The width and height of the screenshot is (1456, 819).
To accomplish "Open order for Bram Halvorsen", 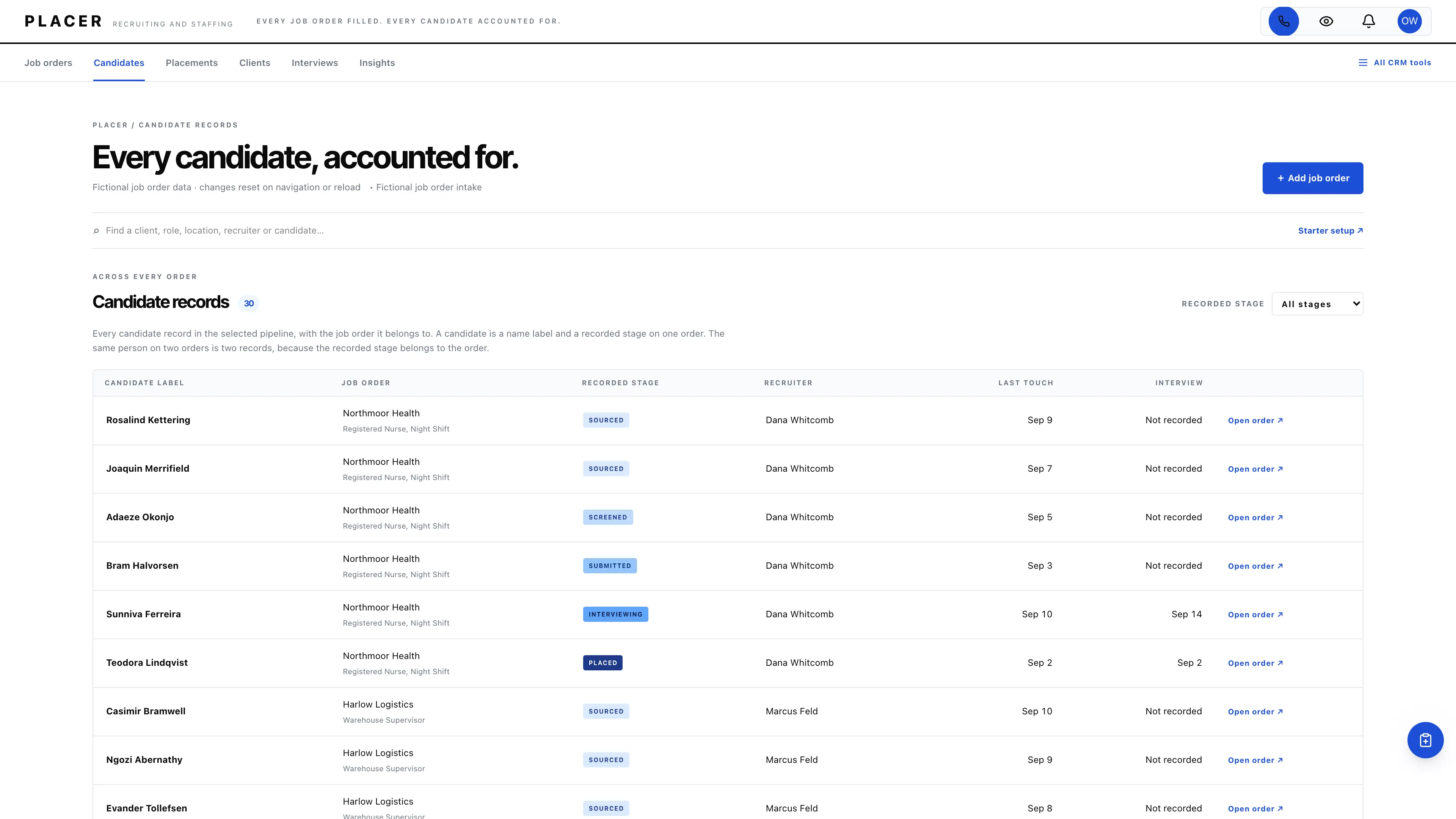I will click(x=1255, y=566).
